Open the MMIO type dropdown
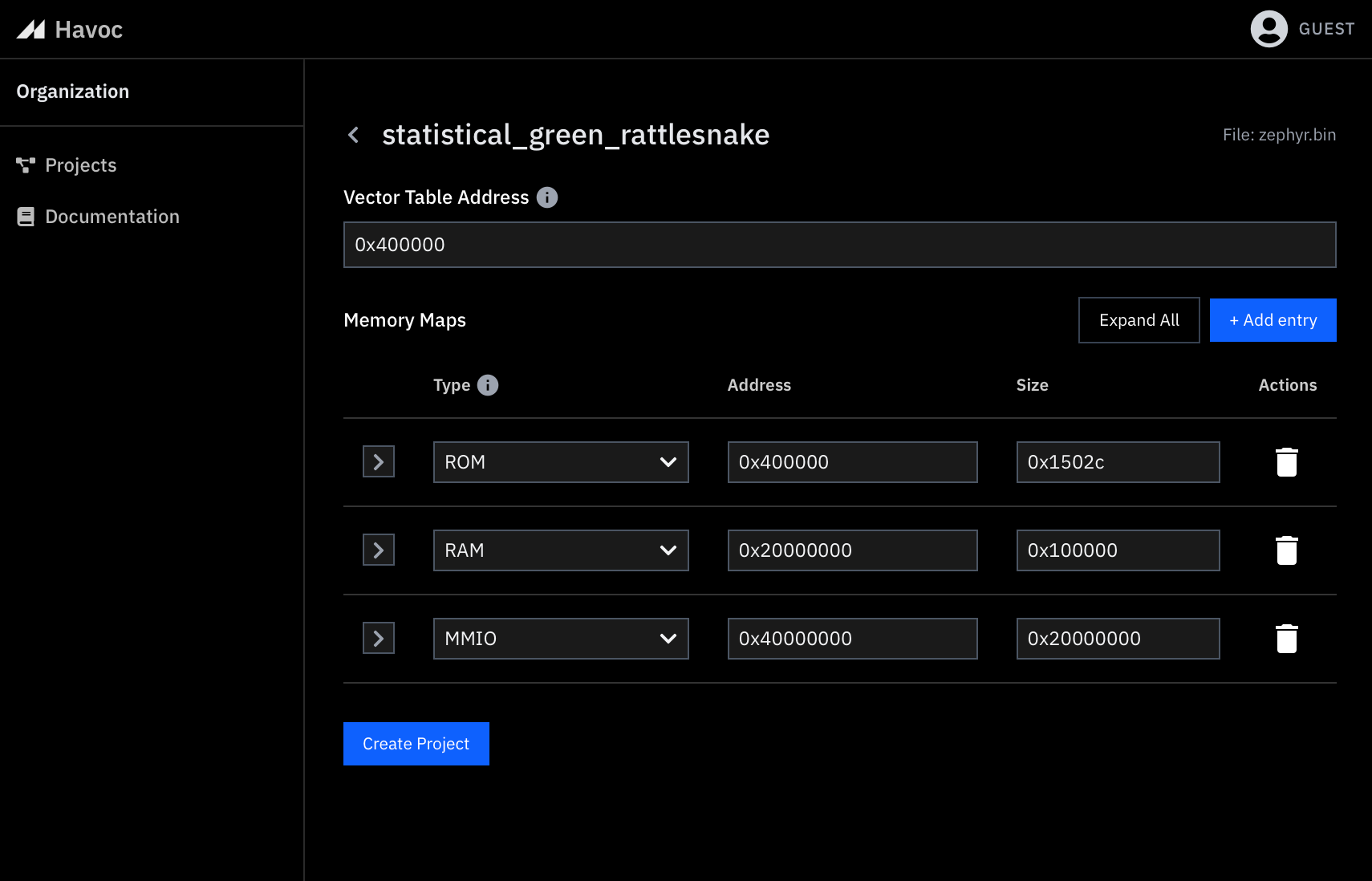Screen dimensions: 1372x881 561,639
